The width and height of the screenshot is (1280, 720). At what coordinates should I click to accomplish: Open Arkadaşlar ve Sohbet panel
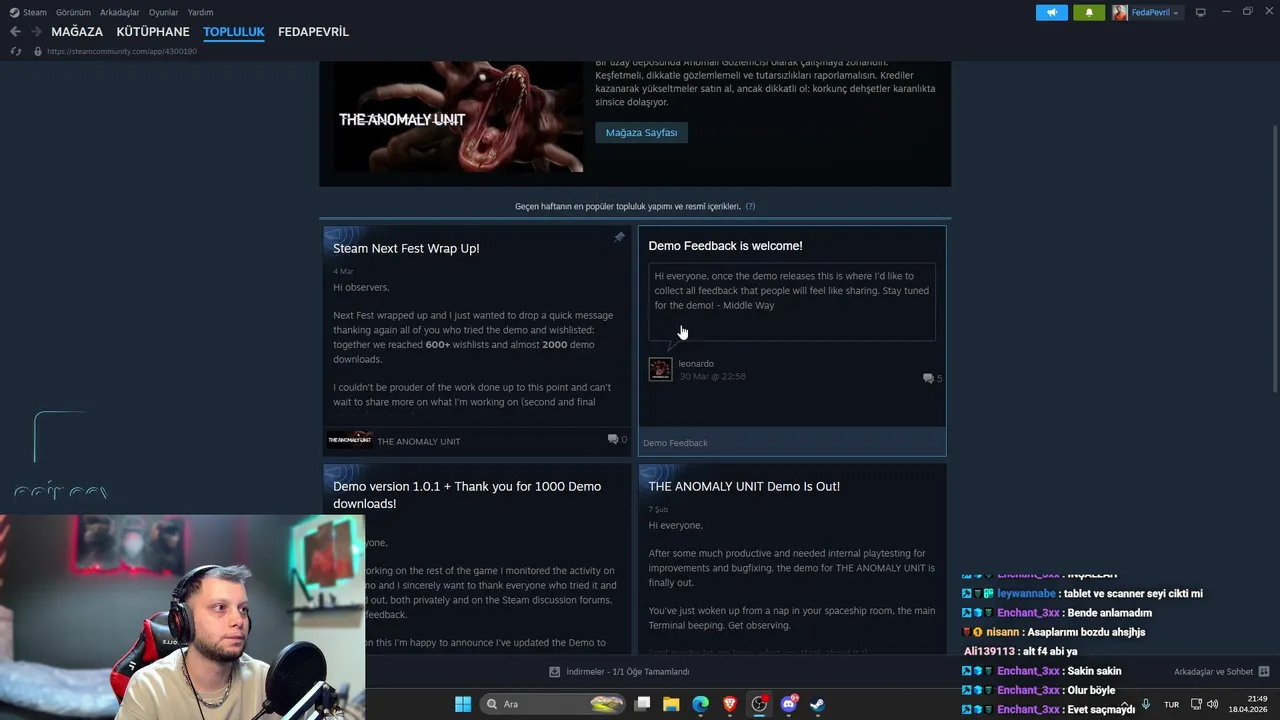pos(1221,672)
